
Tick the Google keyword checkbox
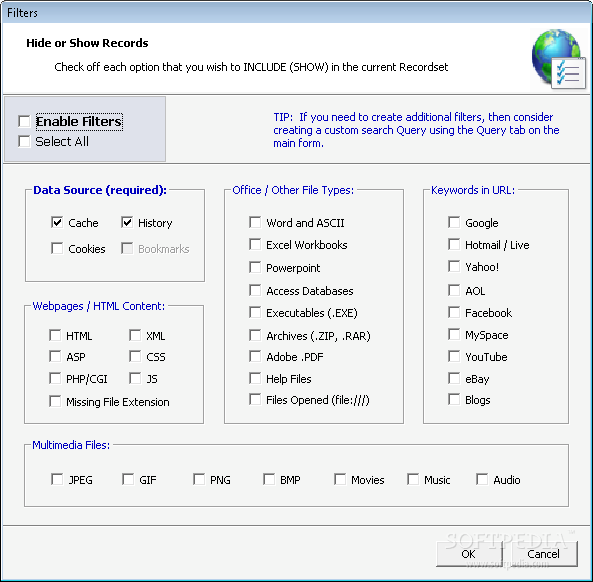454,222
